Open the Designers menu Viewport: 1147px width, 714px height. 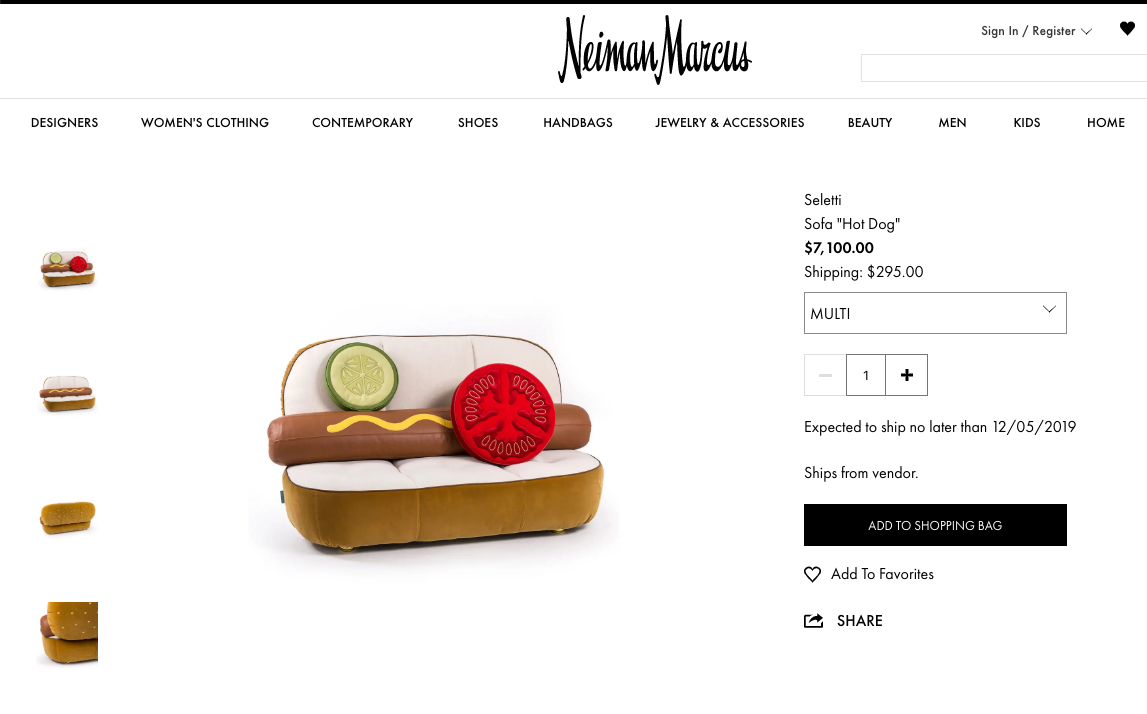point(64,122)
